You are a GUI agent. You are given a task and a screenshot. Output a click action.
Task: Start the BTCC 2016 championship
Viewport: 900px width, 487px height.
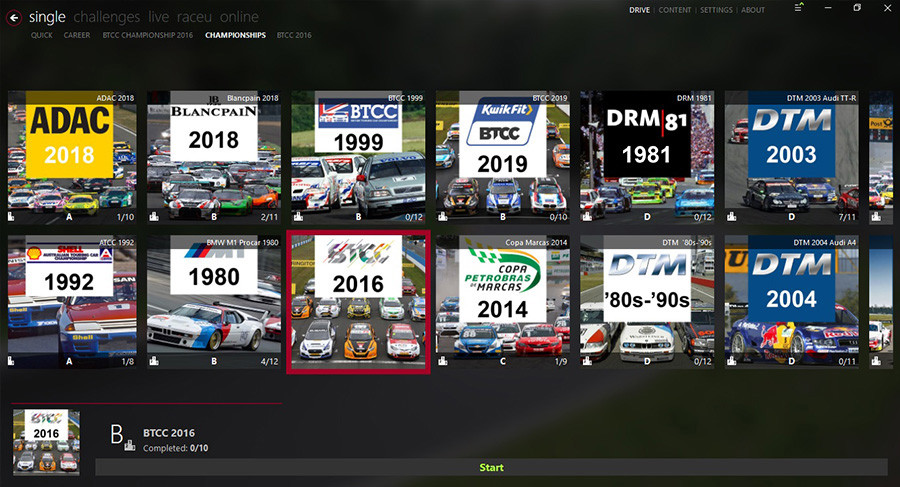click(491, 467)
